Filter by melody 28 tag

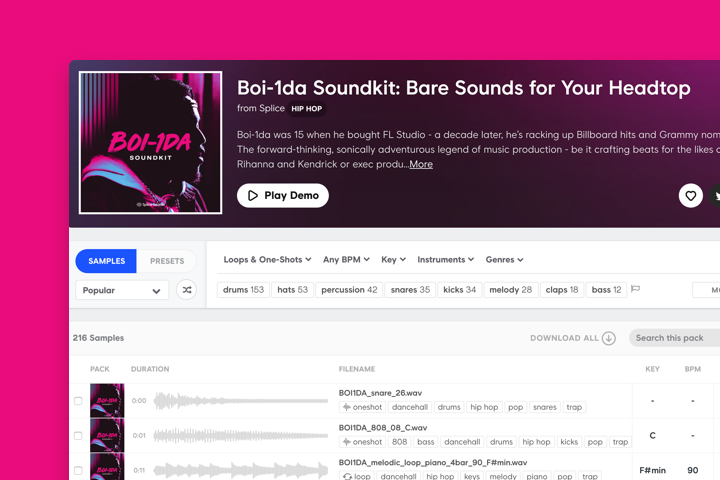pyautogui.click(x=511, y=290)
